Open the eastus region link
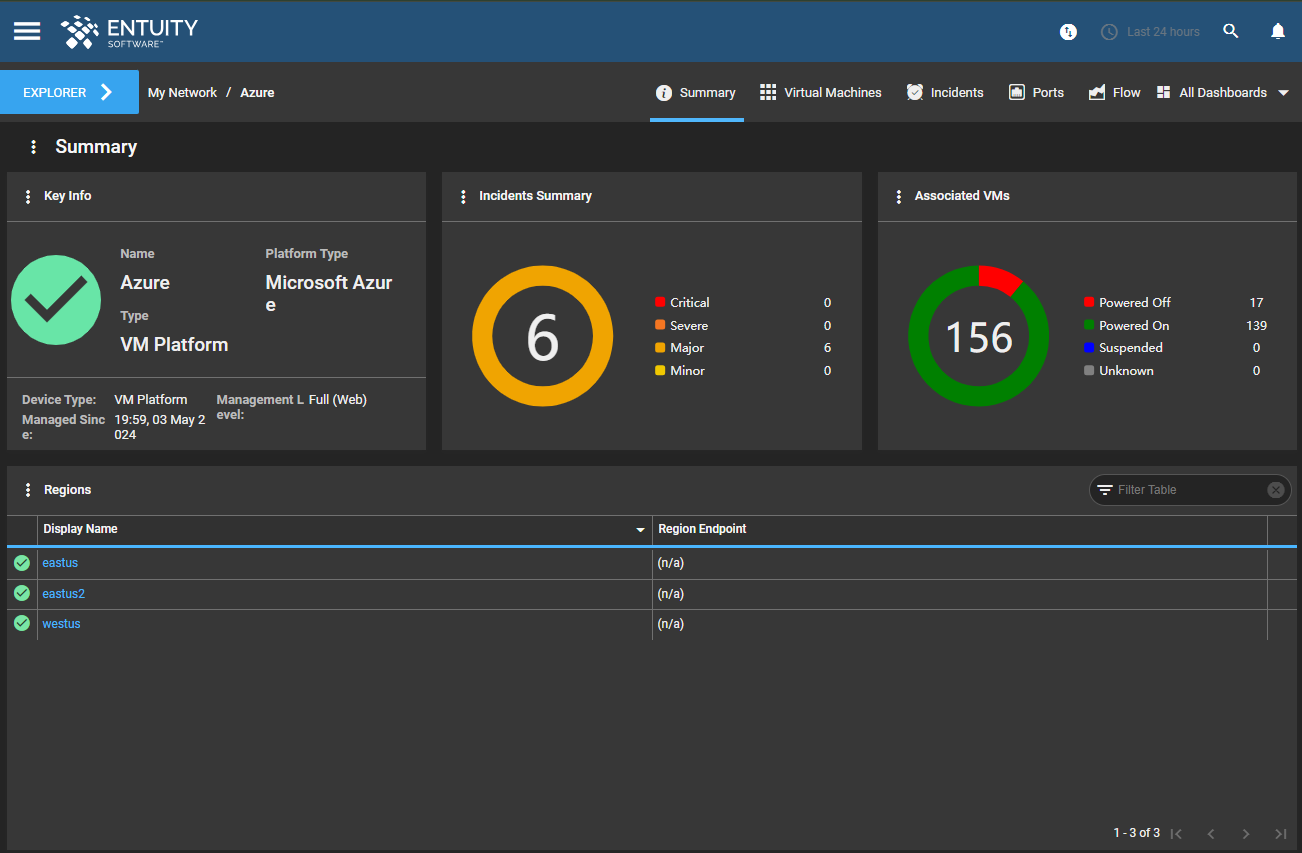Viewport: 1302px width, 853px height. pos(60,563)
